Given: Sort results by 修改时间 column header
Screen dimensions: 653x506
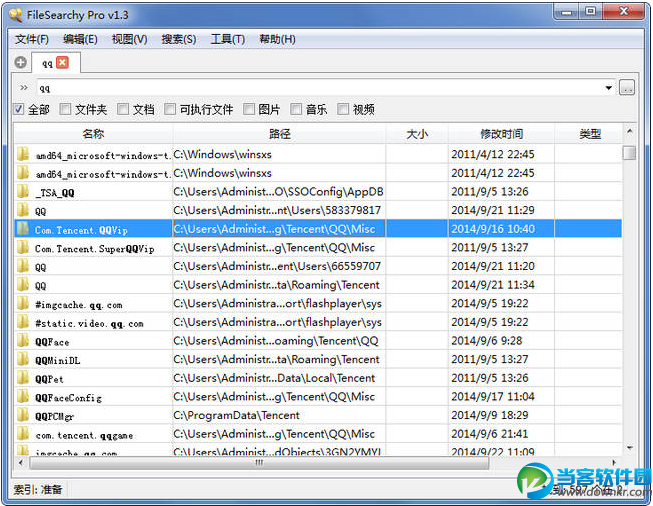Looking at the screenshot, I should (x=501, y=134).
